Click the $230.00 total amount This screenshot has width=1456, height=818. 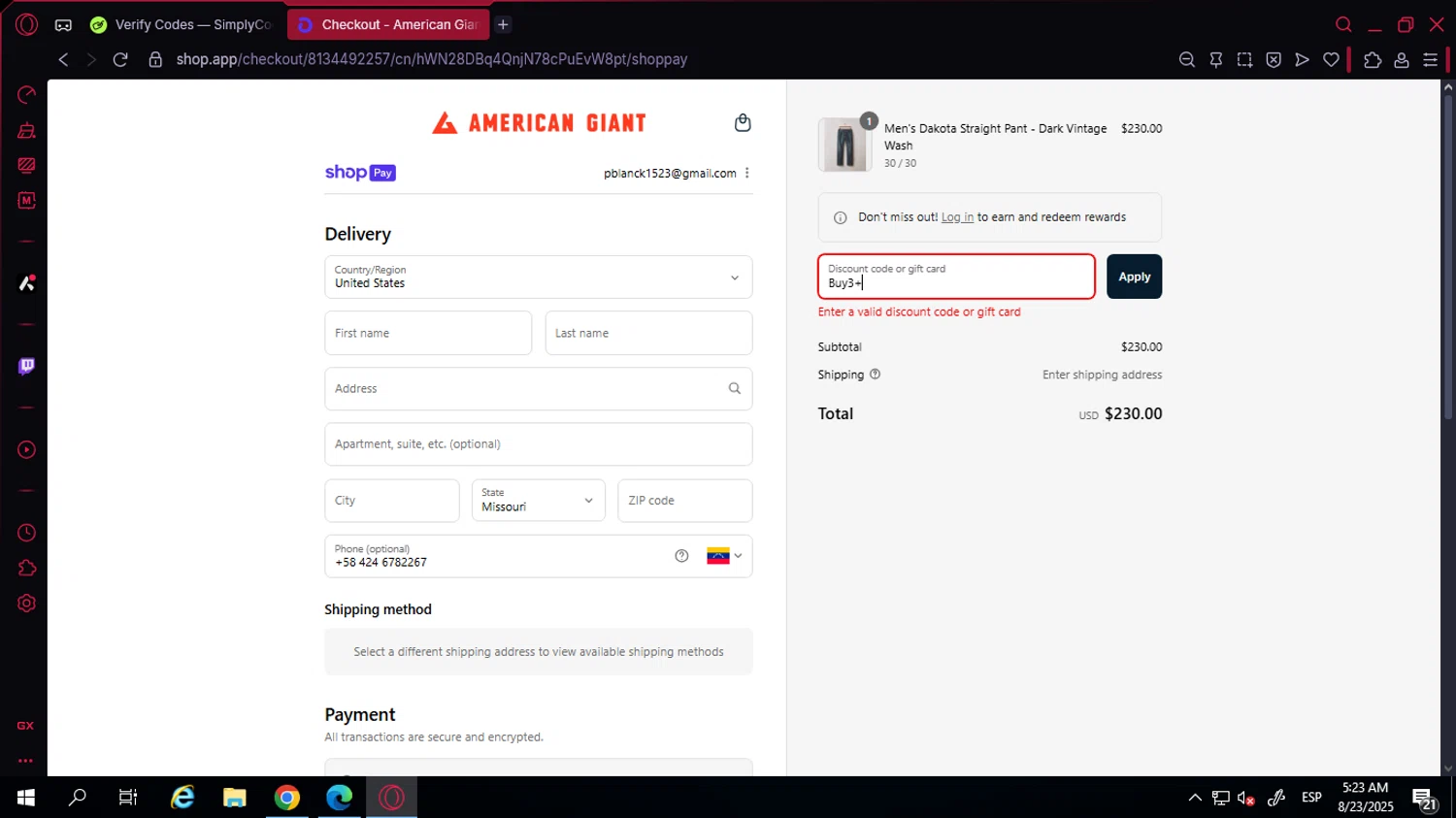point(1133,413)
